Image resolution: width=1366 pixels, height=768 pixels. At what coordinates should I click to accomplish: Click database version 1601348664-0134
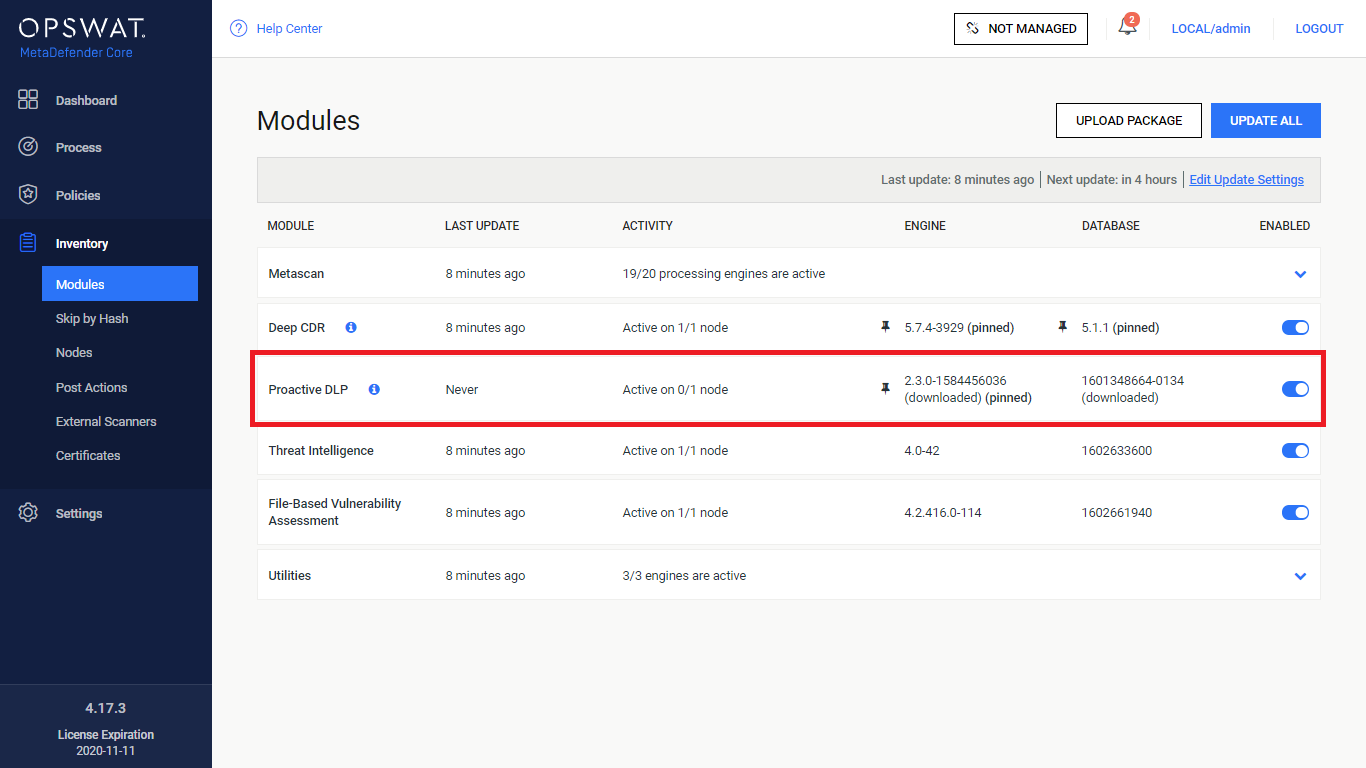click(1133, 381)
